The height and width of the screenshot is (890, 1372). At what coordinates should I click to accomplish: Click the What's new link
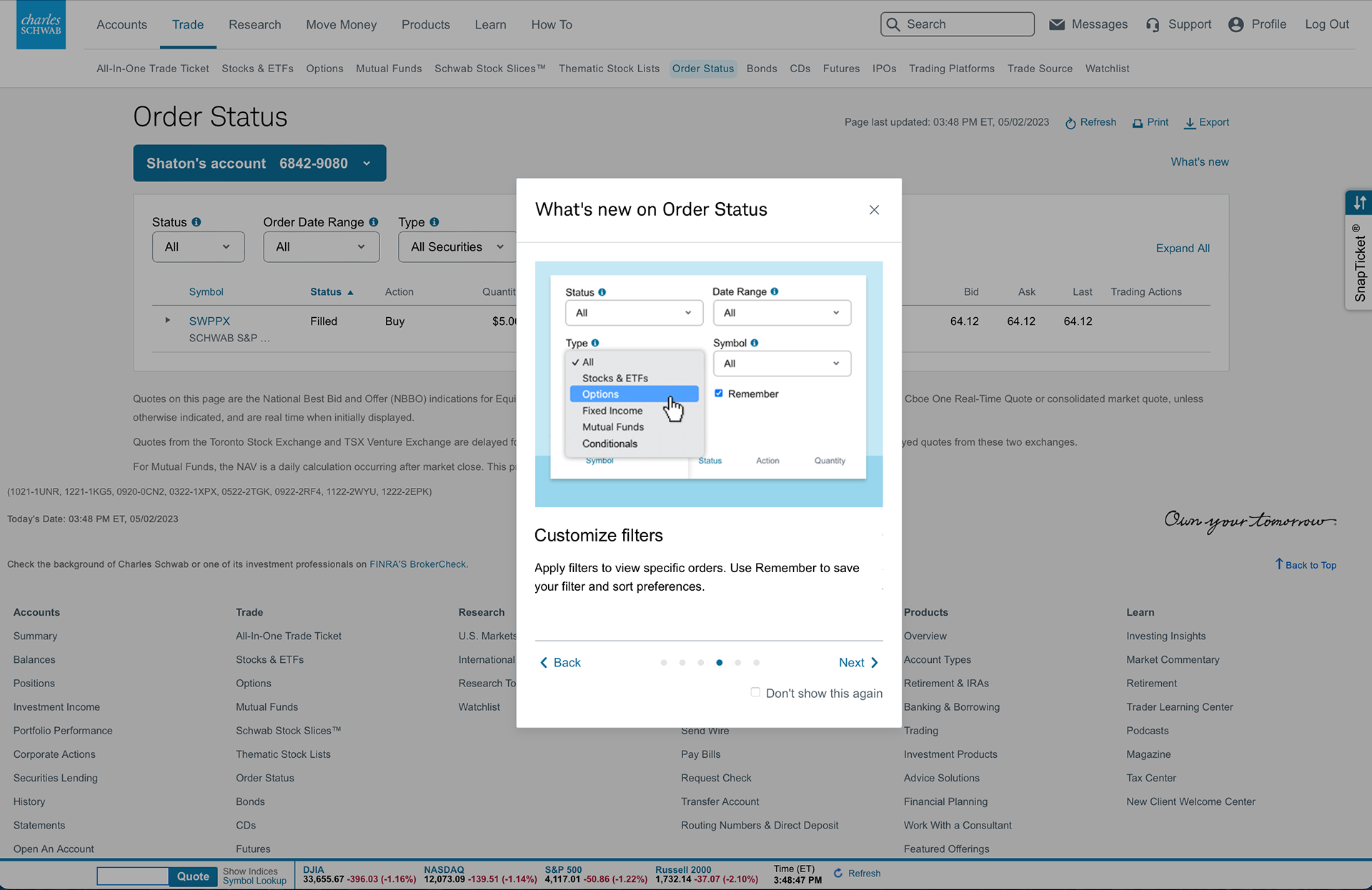pyautogui.click(x=1199, y=162)
